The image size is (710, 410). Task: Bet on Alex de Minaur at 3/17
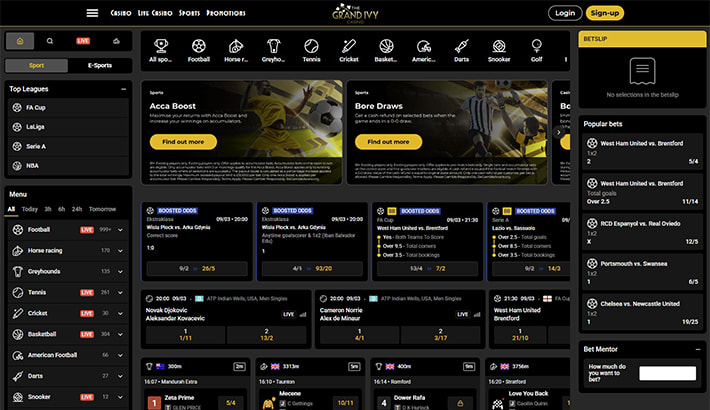tap(441, 335)
